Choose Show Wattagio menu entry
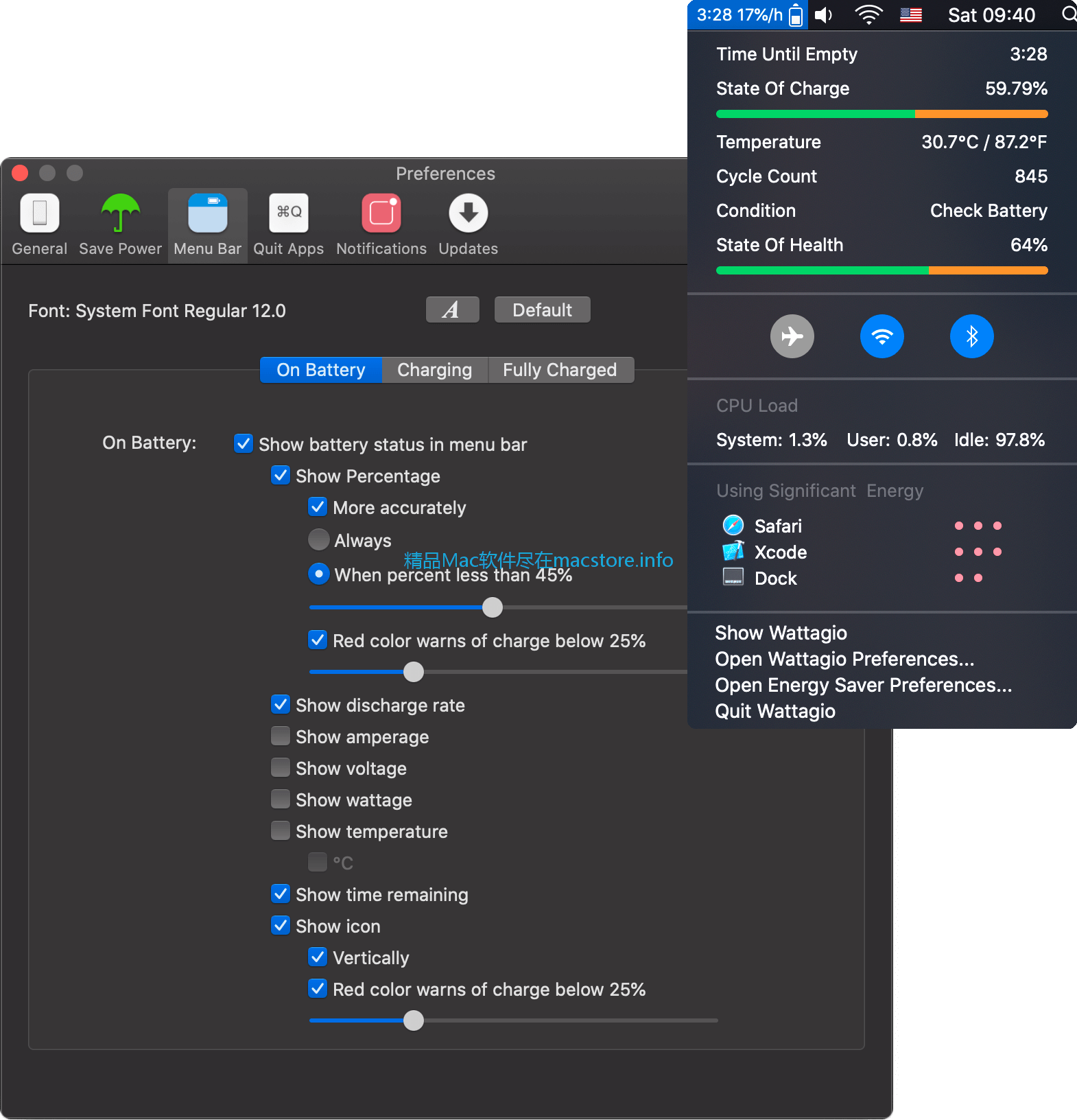Viewport: 1077px width, 1120px height. [781, 633]
